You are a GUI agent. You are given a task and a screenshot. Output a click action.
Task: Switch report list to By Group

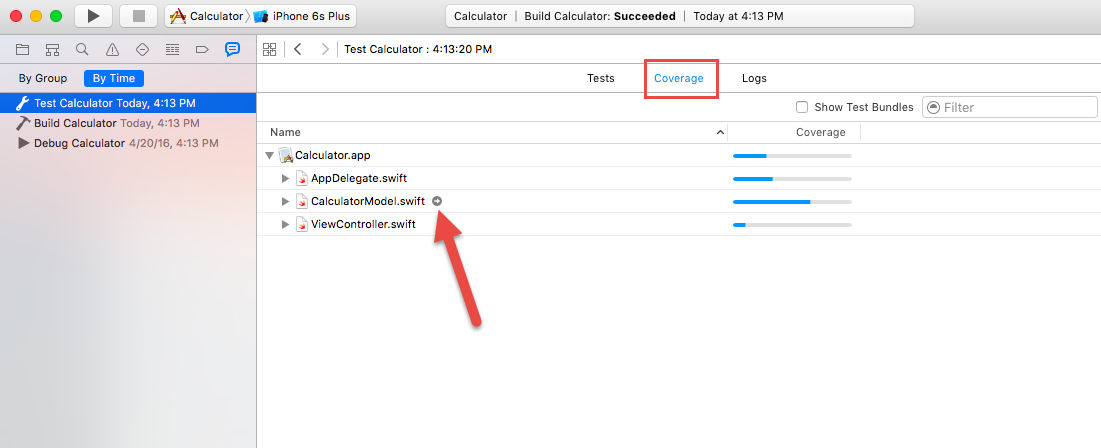pyautogui.click(x=43, y=78)
